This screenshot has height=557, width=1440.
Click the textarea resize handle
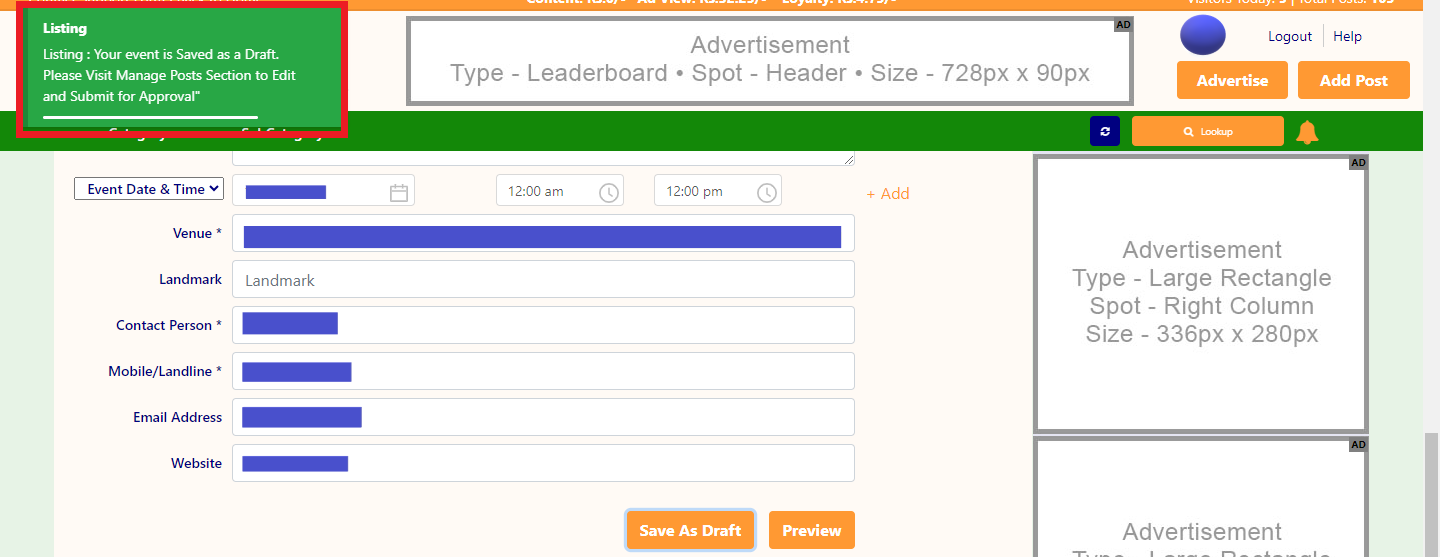[x=849, y=159]
